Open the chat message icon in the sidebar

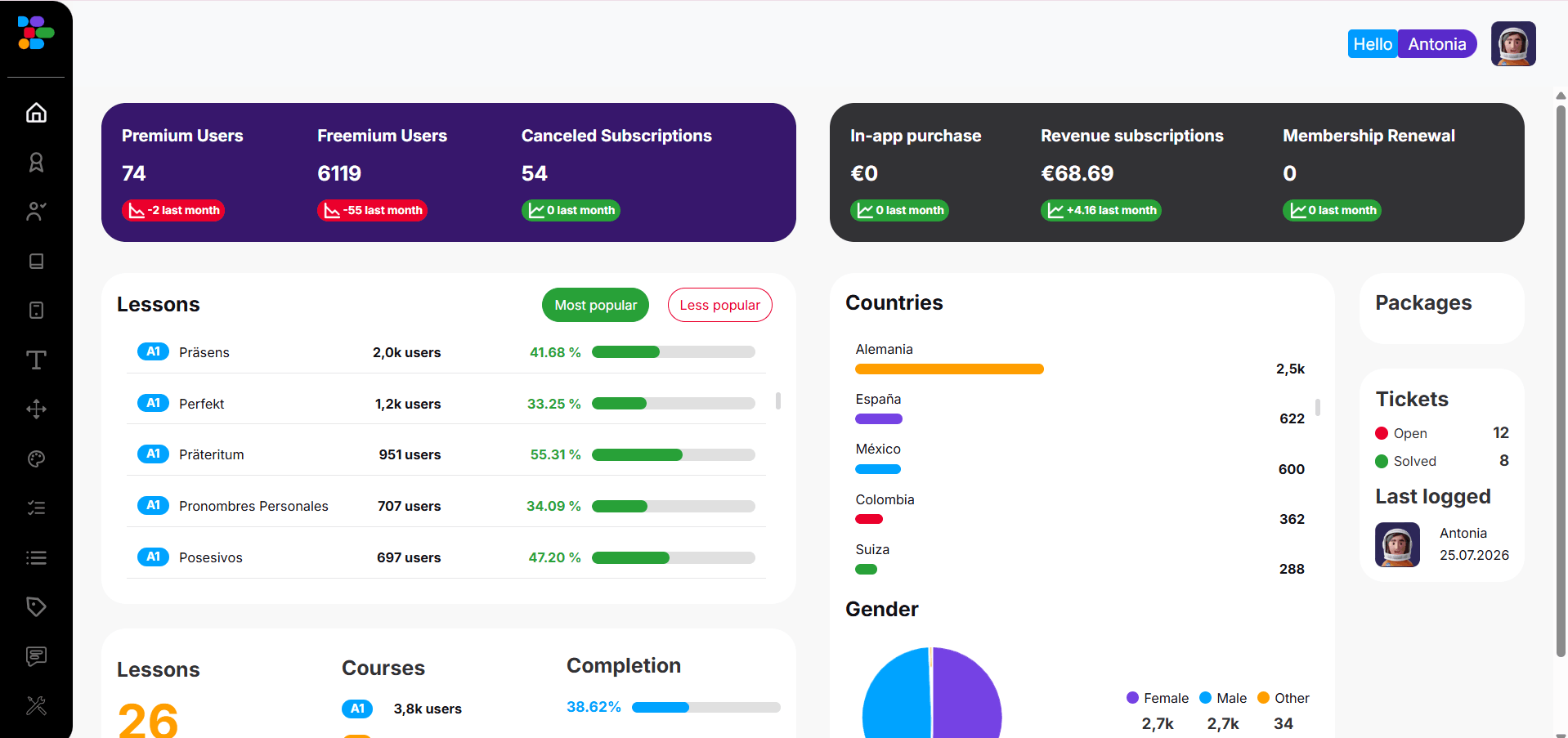click(x=36, y=656)
